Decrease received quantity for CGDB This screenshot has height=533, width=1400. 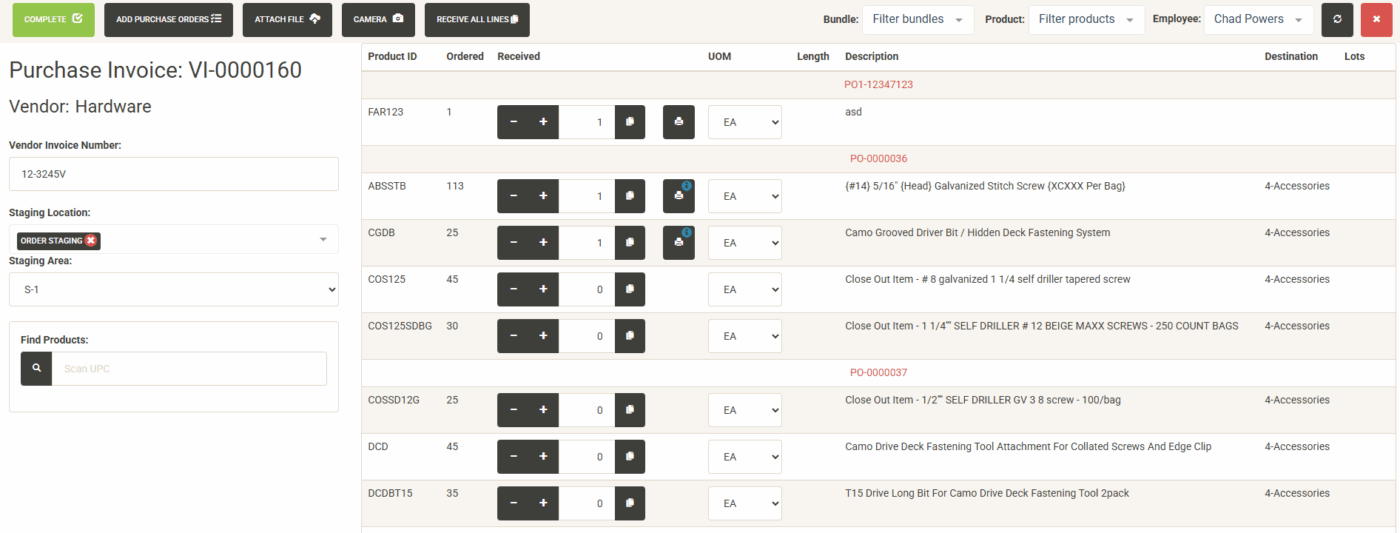[513, 243]
